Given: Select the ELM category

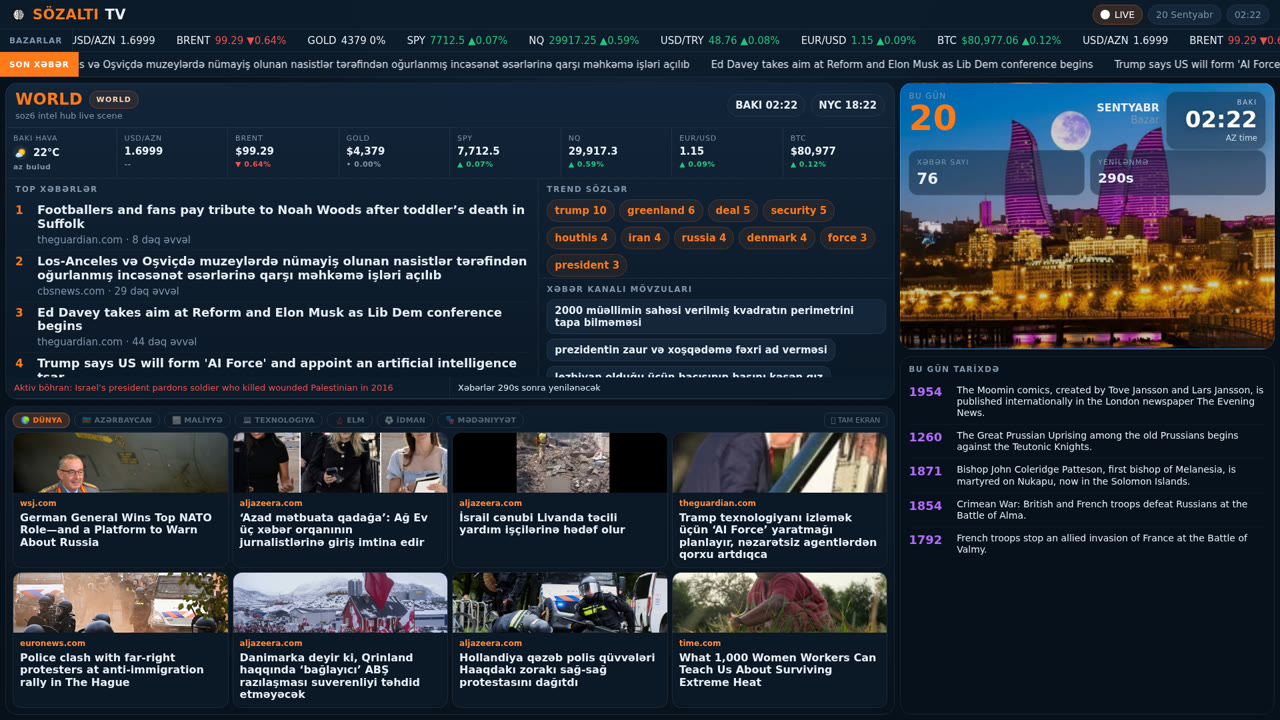Looking at the screenshot, I should coord(349,420).
